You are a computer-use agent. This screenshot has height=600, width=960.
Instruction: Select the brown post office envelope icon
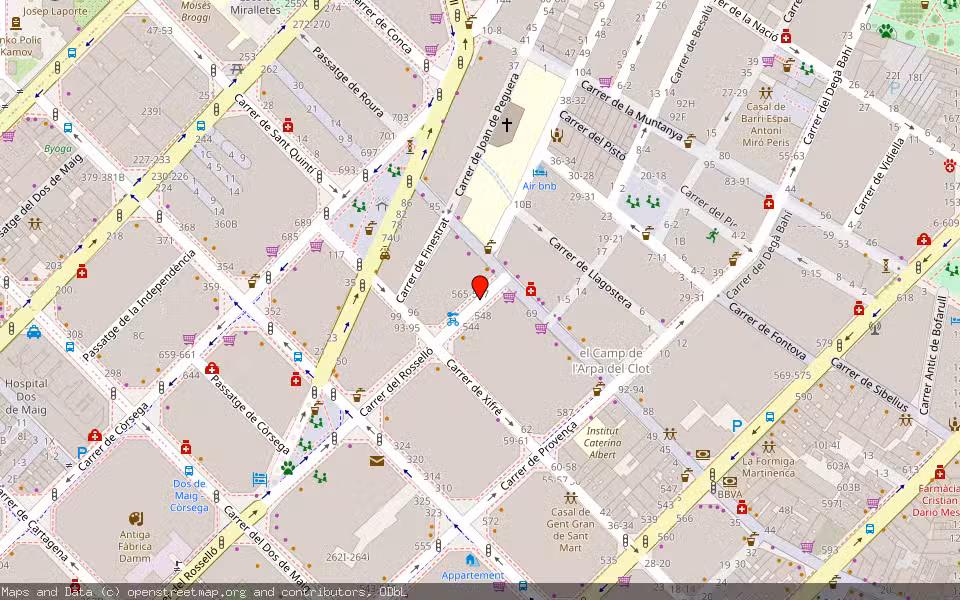(377, 460)
